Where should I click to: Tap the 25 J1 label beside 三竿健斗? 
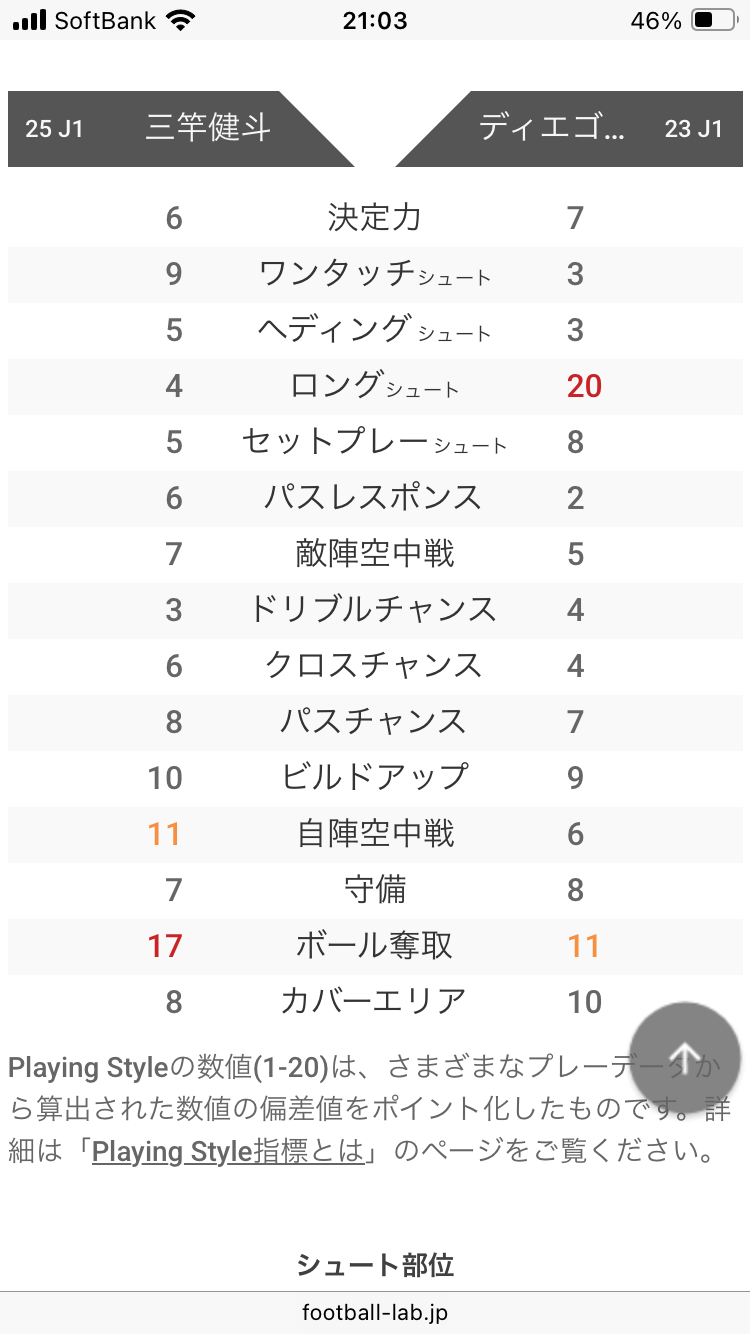click(x=54, y=129)
